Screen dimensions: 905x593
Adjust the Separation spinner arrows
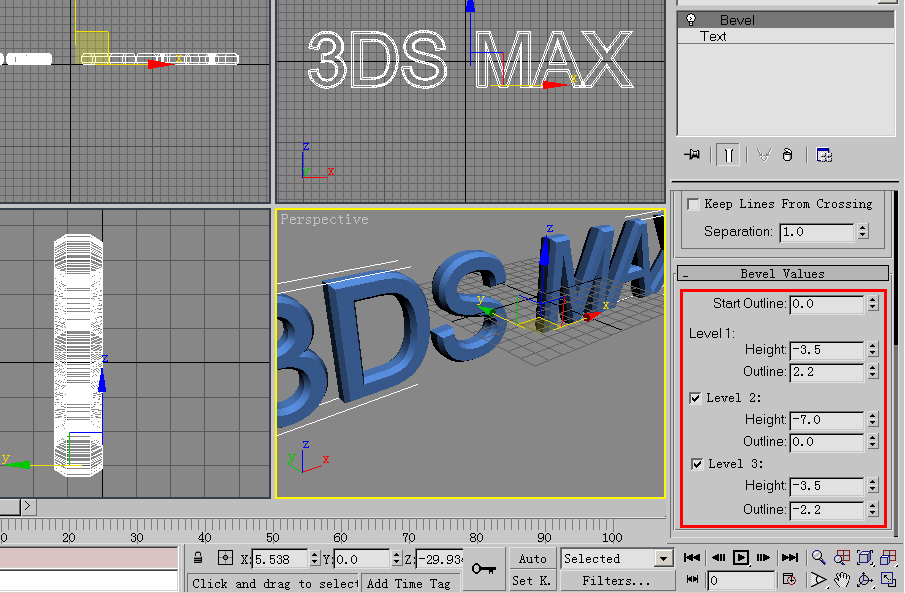coord(863,232)
